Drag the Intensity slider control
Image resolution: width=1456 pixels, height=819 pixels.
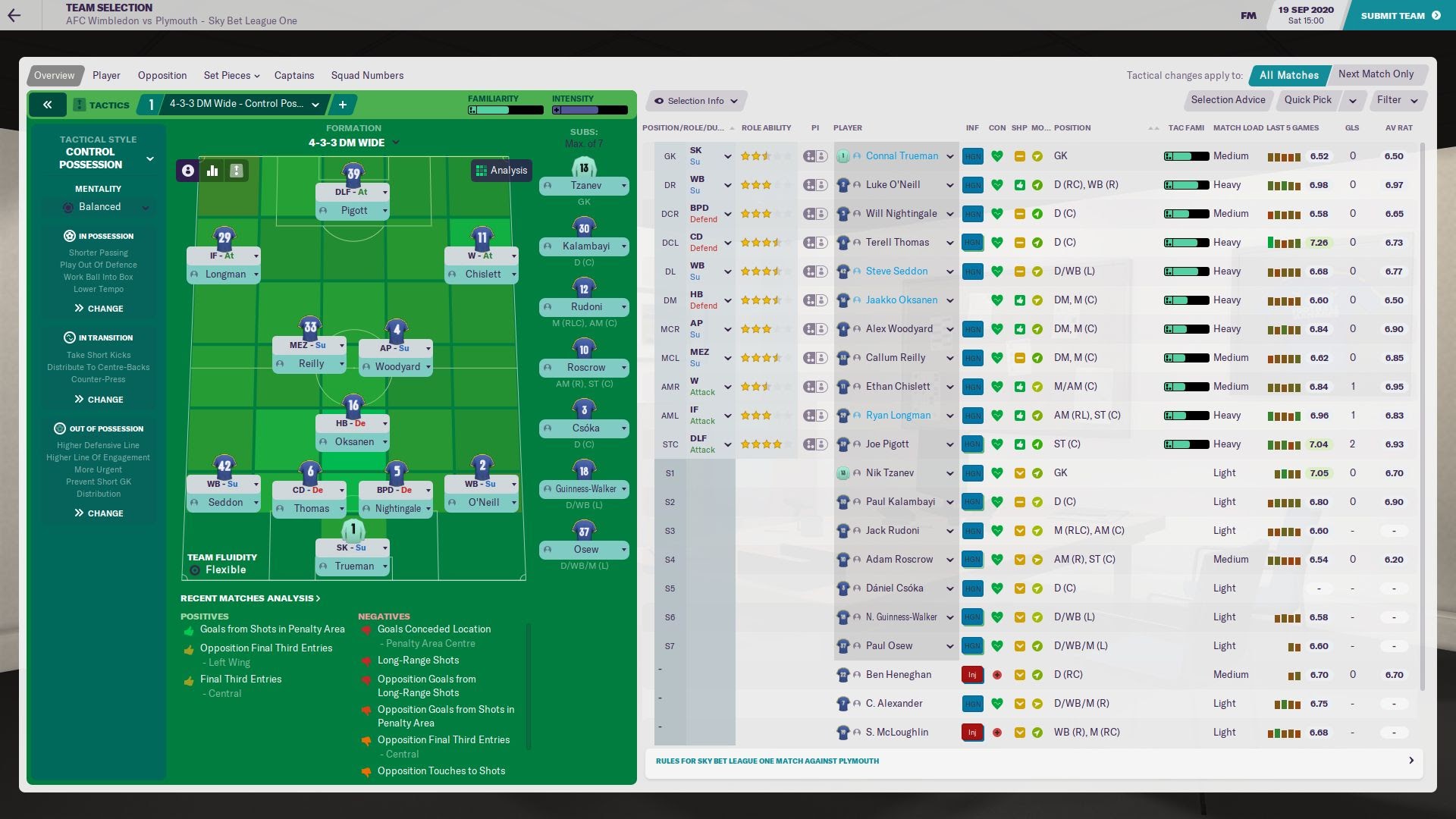coord(590,110)
